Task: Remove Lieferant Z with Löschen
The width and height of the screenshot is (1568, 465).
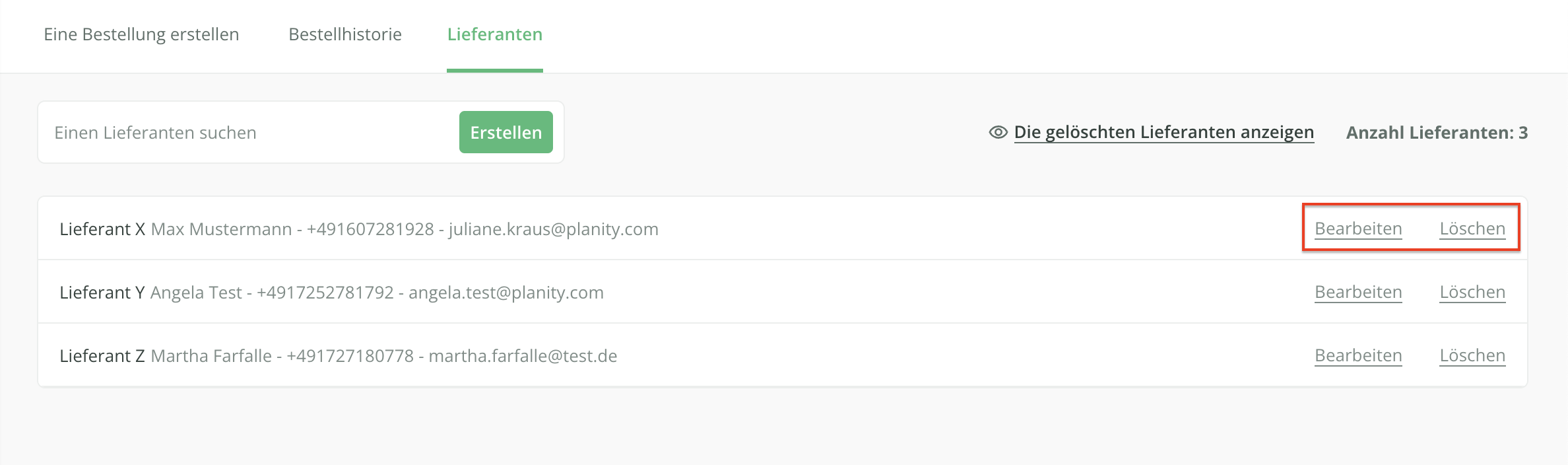Action: (x=1472, y=355)
